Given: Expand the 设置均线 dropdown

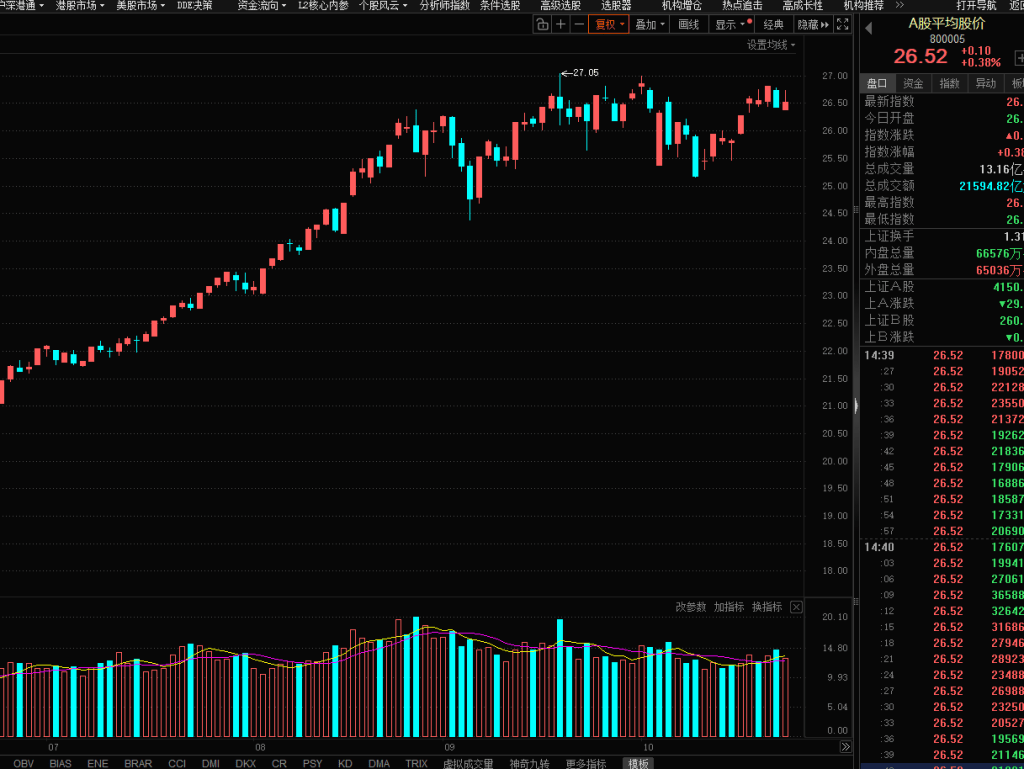Looking at the screenshot, I should coord(771,45).
